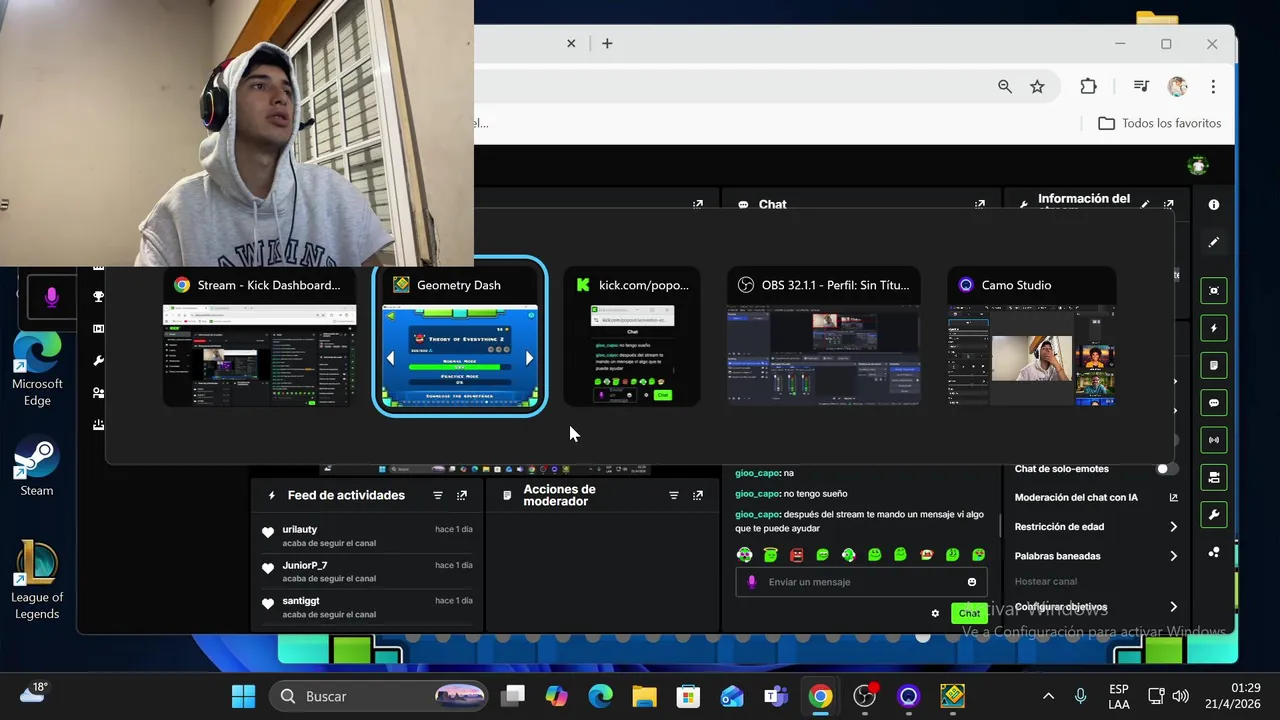Pop out Información del stream panel

(x=1169, y=204)
